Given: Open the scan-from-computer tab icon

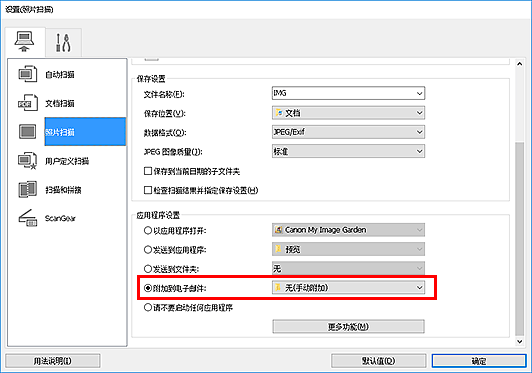Looking at the screenshot, I should (x=24, y=42).
